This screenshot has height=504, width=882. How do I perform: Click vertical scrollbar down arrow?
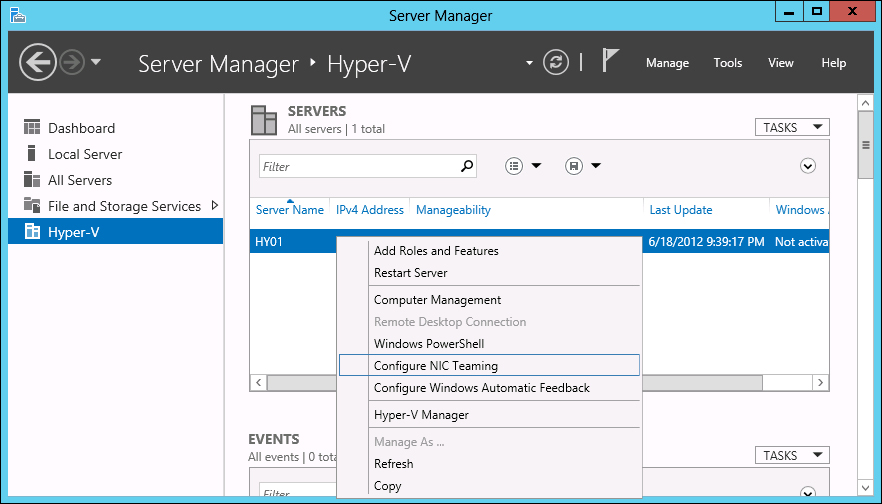click(x=866, y=487)
